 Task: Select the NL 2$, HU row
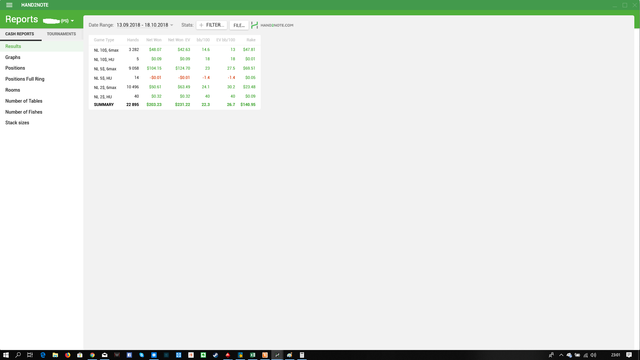click(x=175, y=96)
